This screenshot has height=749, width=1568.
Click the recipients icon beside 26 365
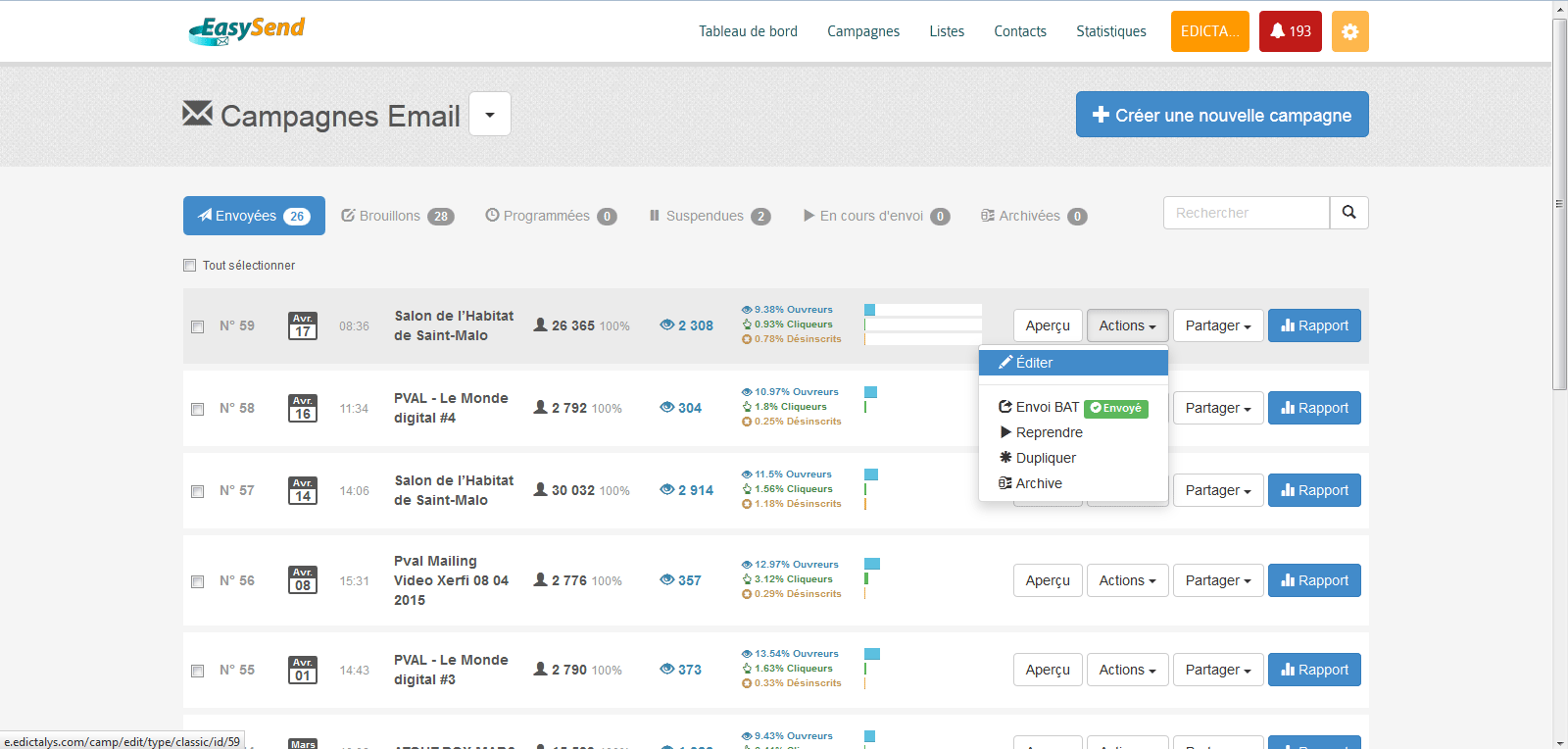click(540, 325)
